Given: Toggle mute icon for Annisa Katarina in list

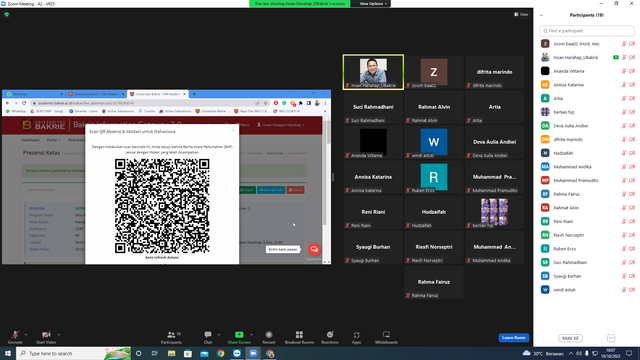Looking at the screenshot, I should [x=624, y=85].
